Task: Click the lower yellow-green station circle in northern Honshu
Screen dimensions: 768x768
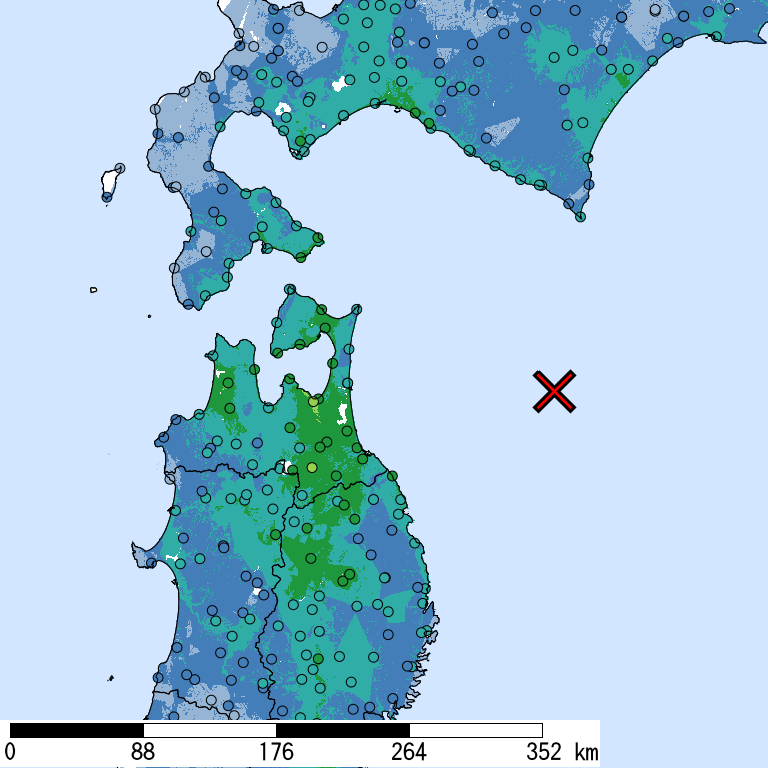Action: [x=312, y=467]
